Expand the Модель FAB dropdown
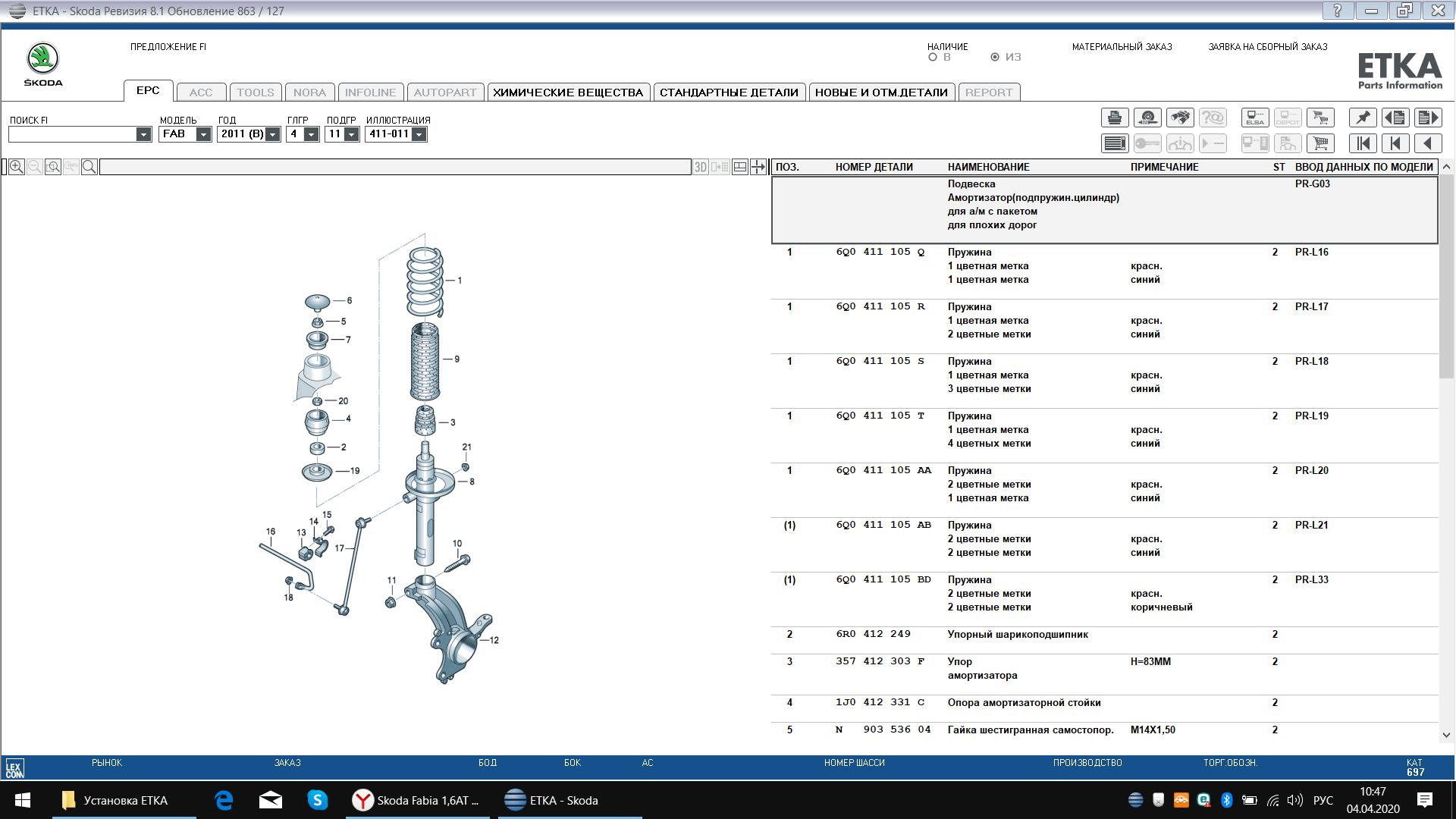The image size is (1456, 819). click(203, 134)
